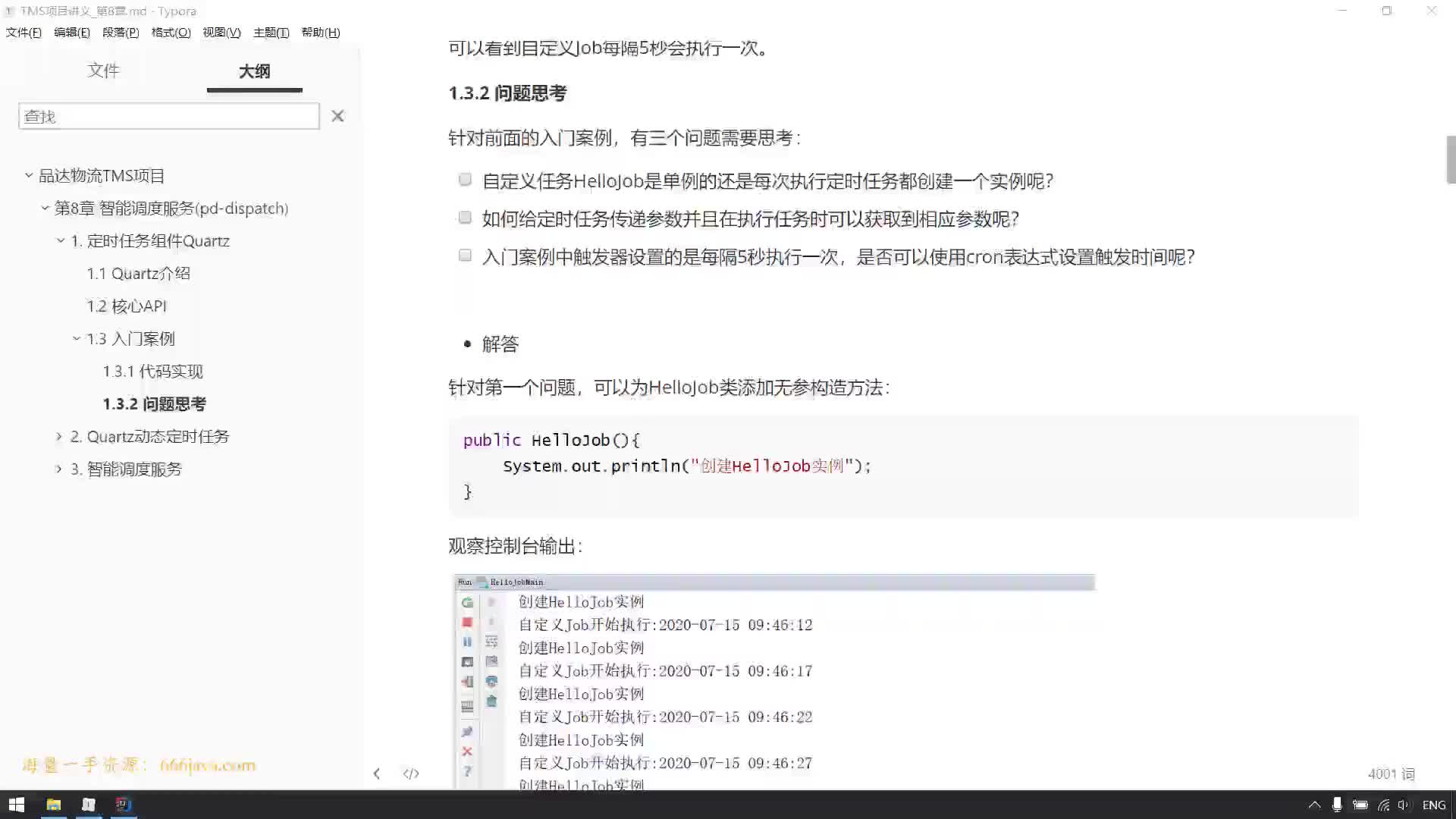Screen dimensions: 1456x819
Task: Switch the ENG input language indicator
Action: click(x=1434, y=805)
